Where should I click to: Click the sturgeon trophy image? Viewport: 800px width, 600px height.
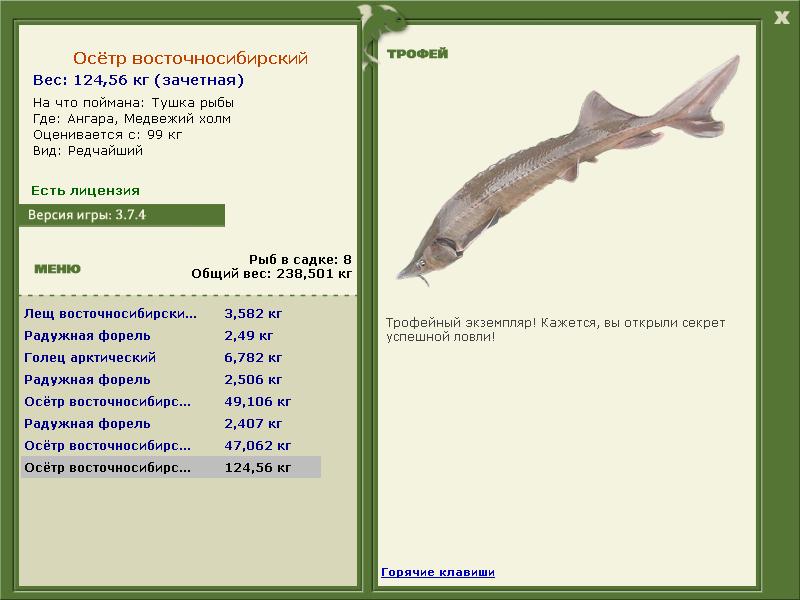point(567,171)
